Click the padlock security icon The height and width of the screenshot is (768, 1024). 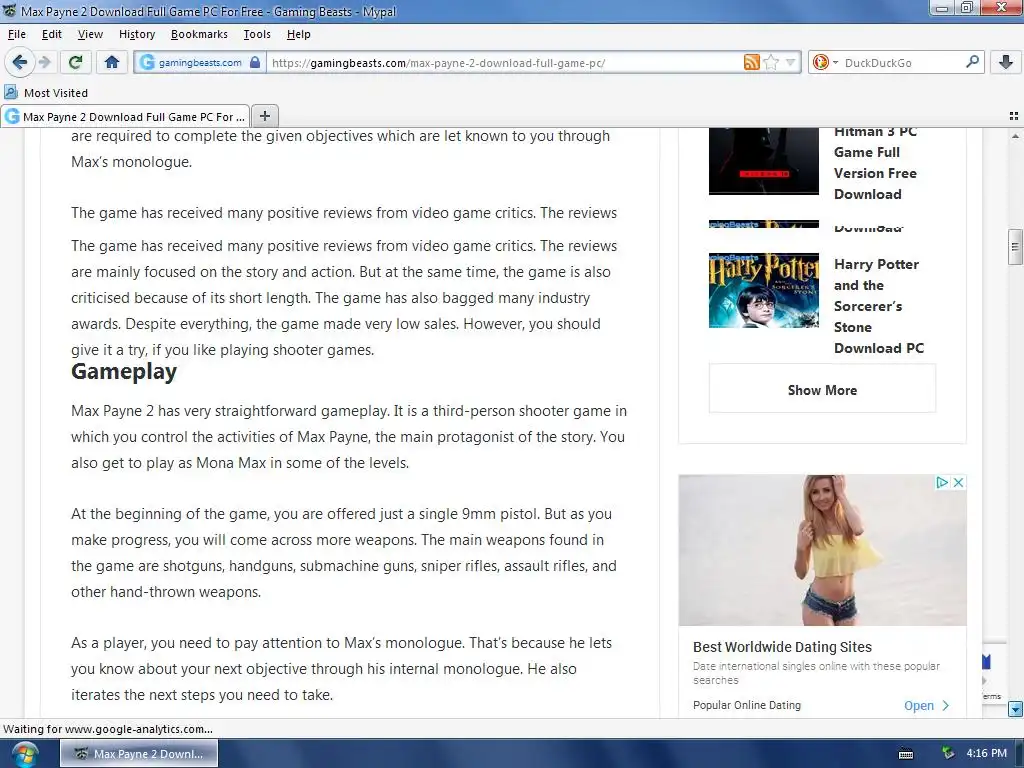click(x=255, y=63)
